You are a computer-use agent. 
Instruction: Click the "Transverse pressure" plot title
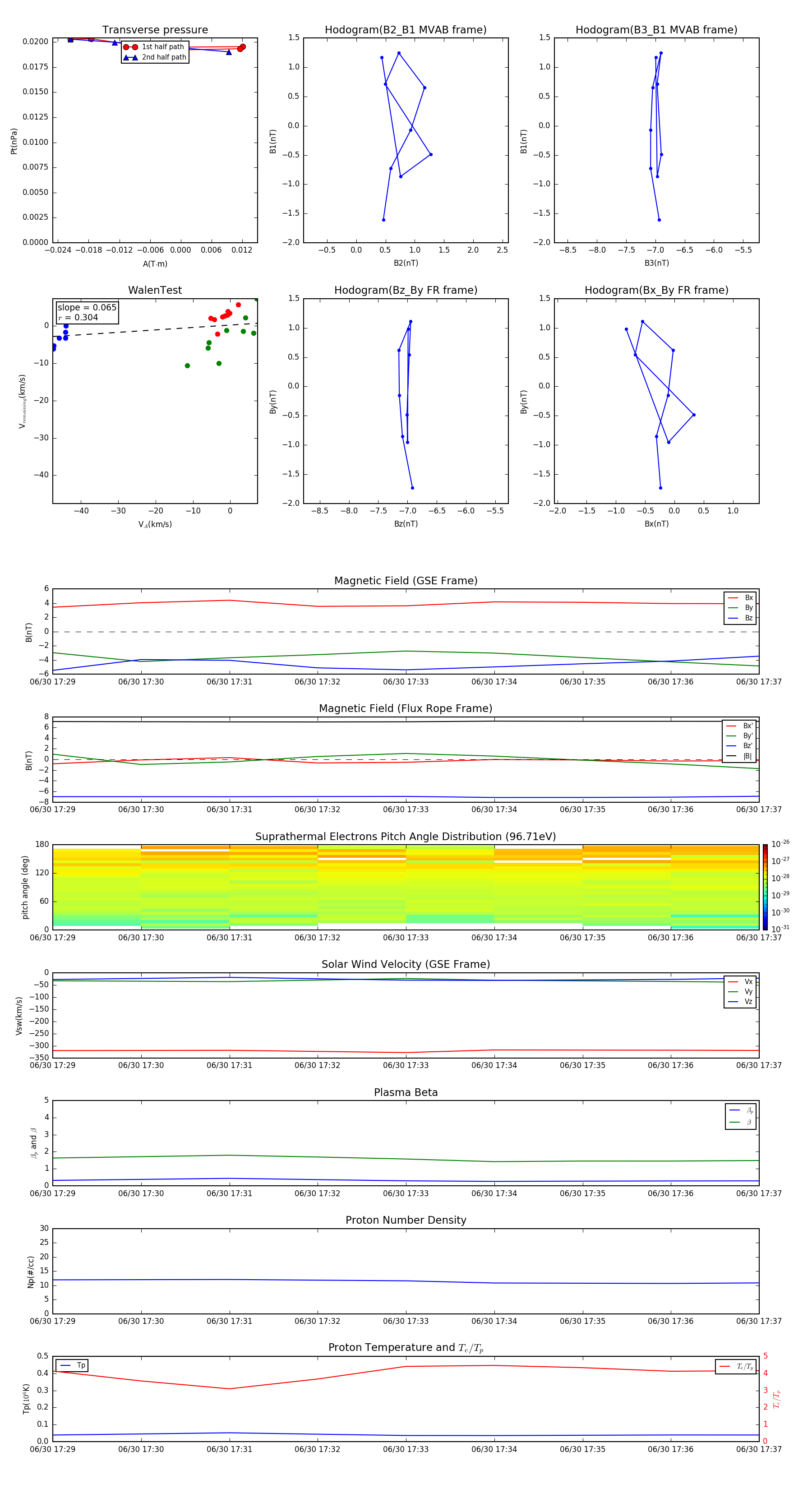tap(155, 30)
